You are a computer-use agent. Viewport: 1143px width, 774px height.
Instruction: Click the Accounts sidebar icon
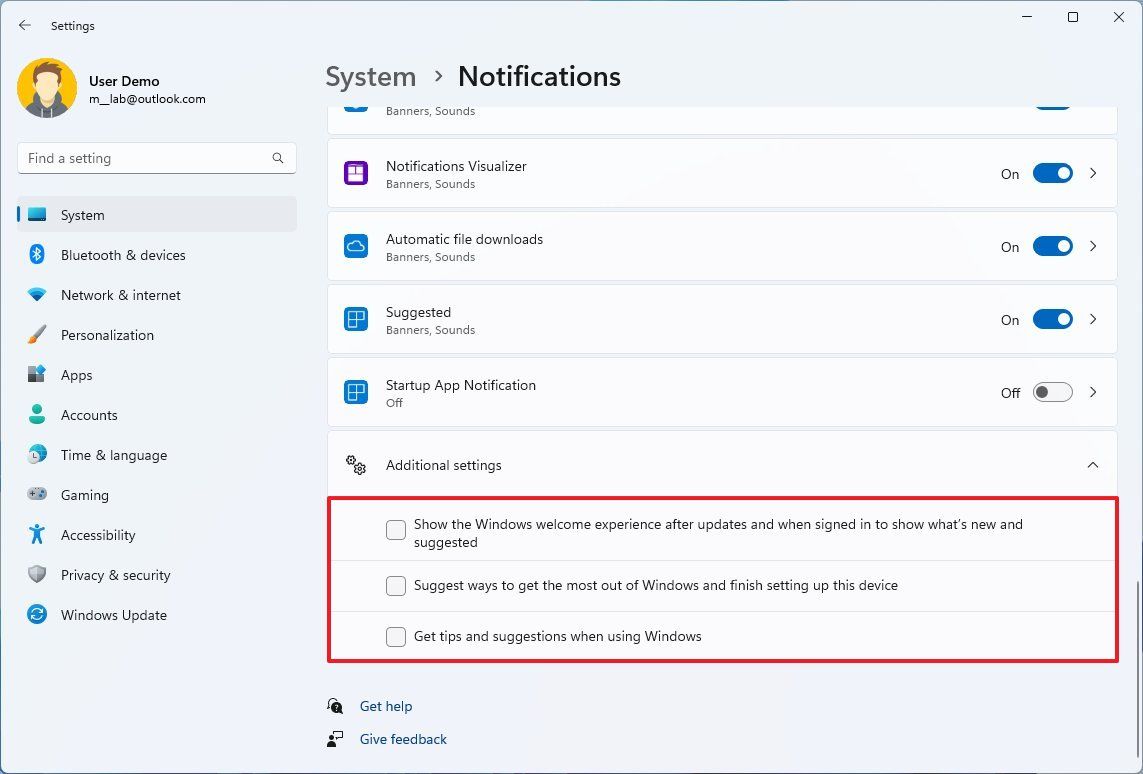click(36, 415)
